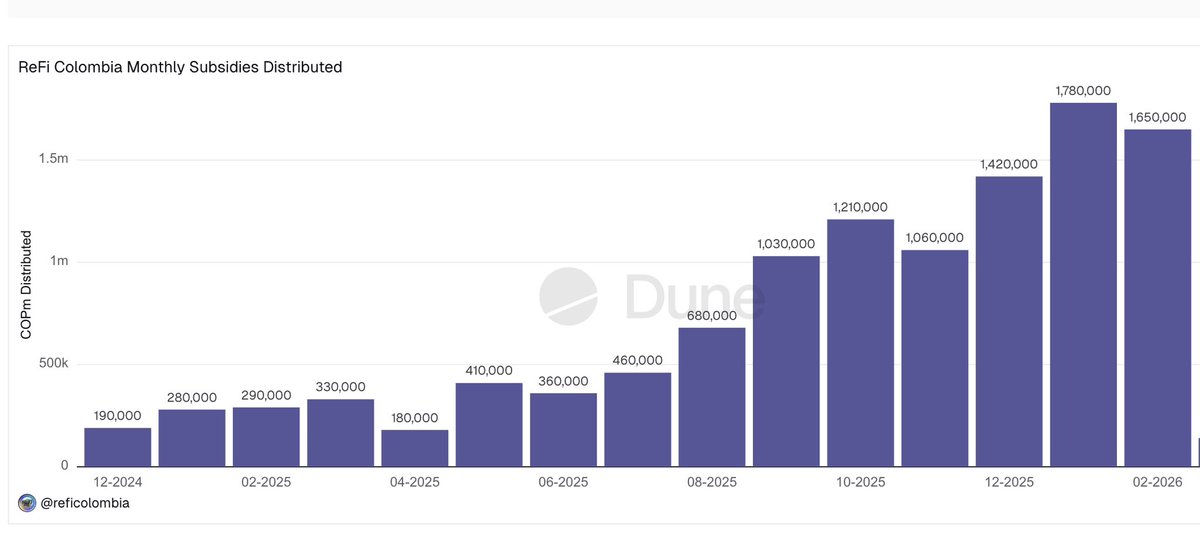This screenshot has height=538, width=1200.
Task: Click the 1,210,000 value label
Action: pos(861,206)
